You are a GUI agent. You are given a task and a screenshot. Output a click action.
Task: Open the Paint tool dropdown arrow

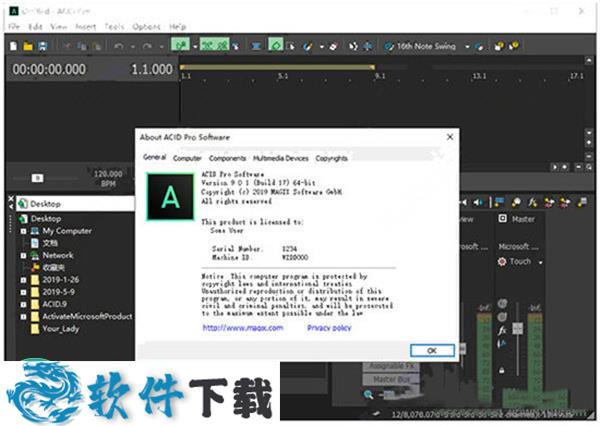point(321,47)
